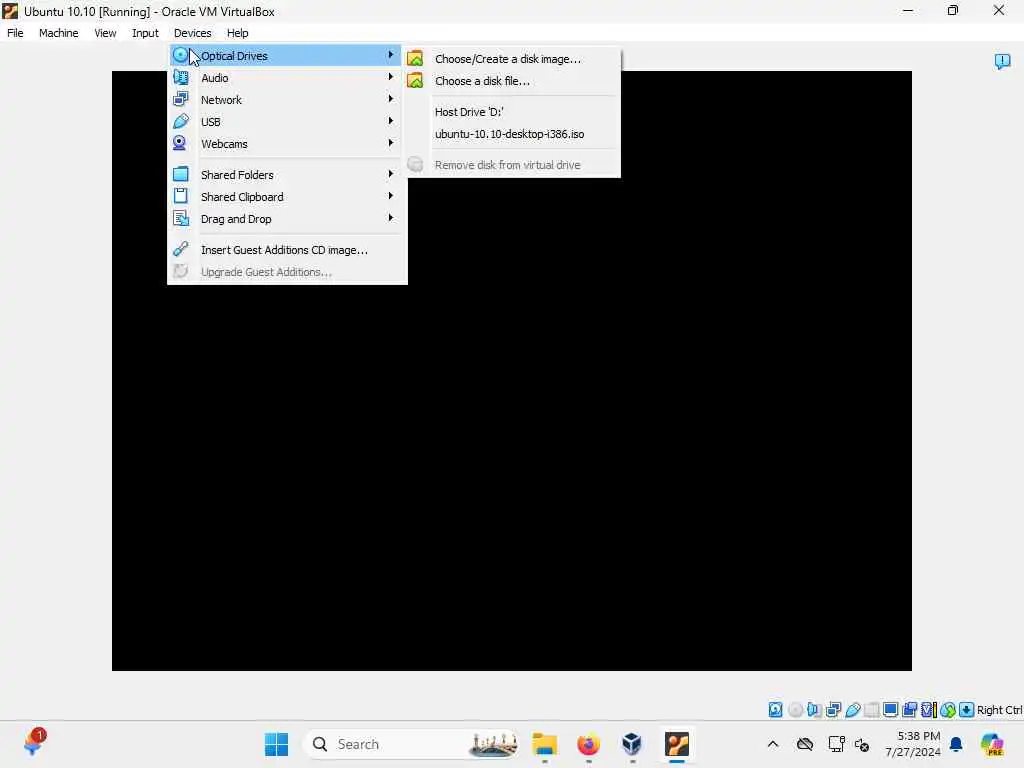Choose Insert Guest Additions CD image
1024x768 pixels.
285,250
